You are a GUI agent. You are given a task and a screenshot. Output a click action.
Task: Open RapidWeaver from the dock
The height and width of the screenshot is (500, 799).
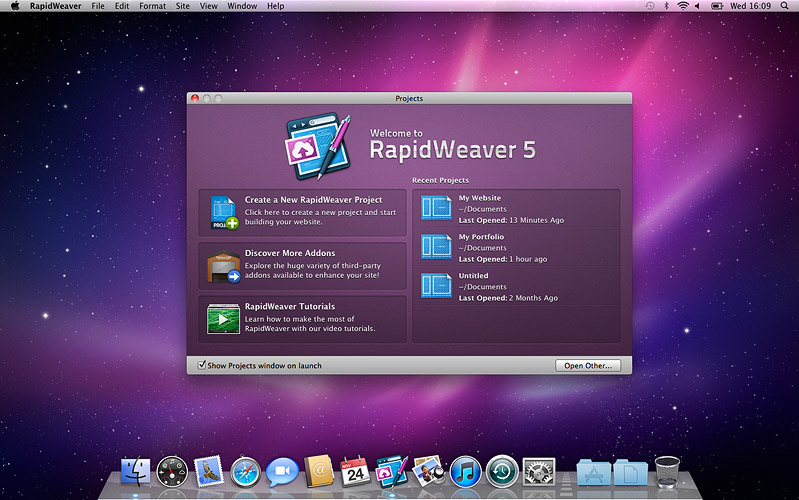pyautogui.click(x=390, y=470)
